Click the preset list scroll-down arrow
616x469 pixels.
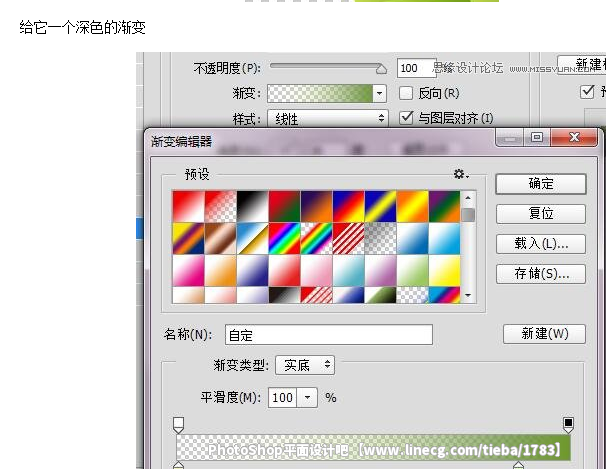pos(468,295)
